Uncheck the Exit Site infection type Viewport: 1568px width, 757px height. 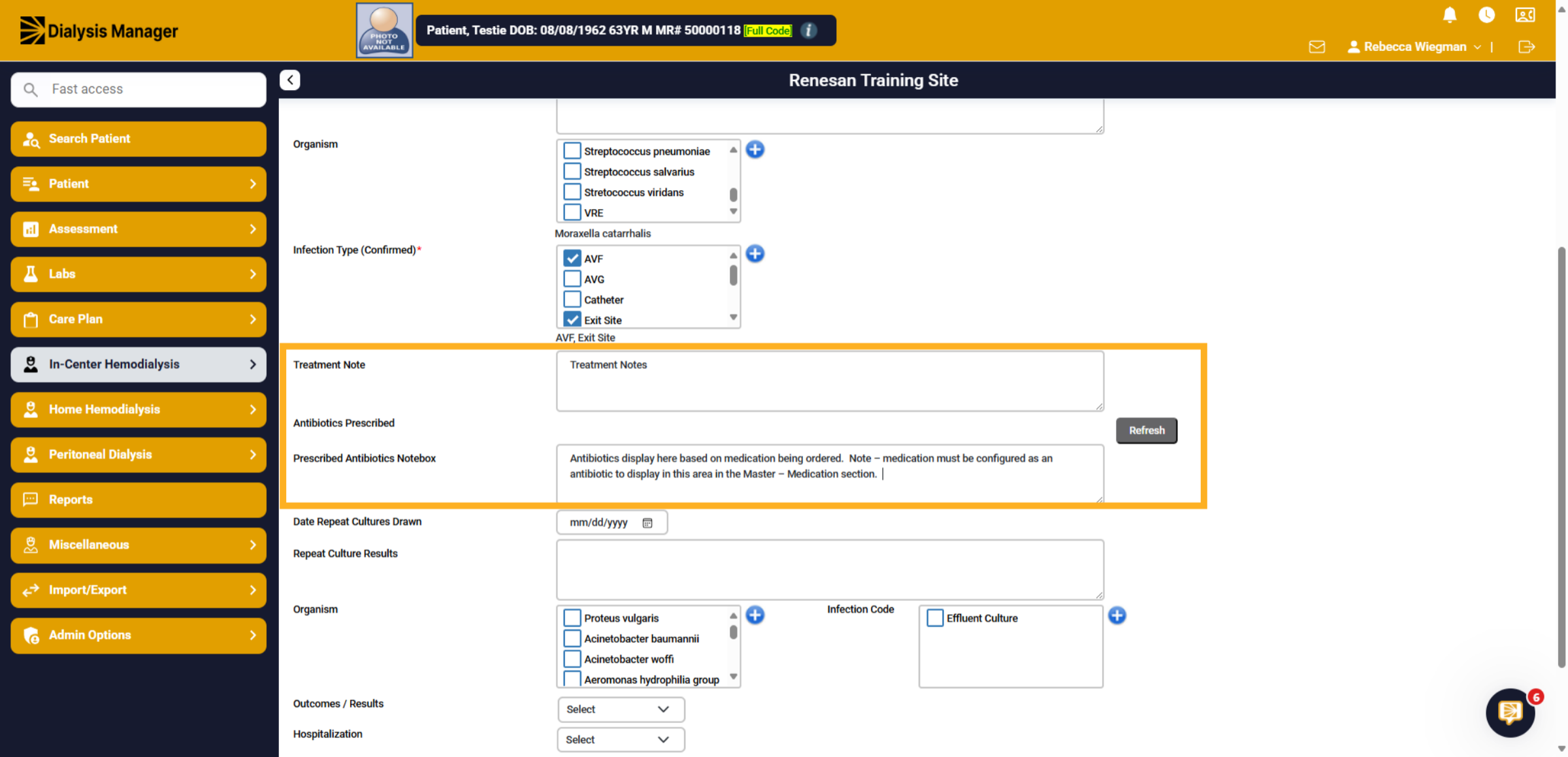(x=572, y=320)
